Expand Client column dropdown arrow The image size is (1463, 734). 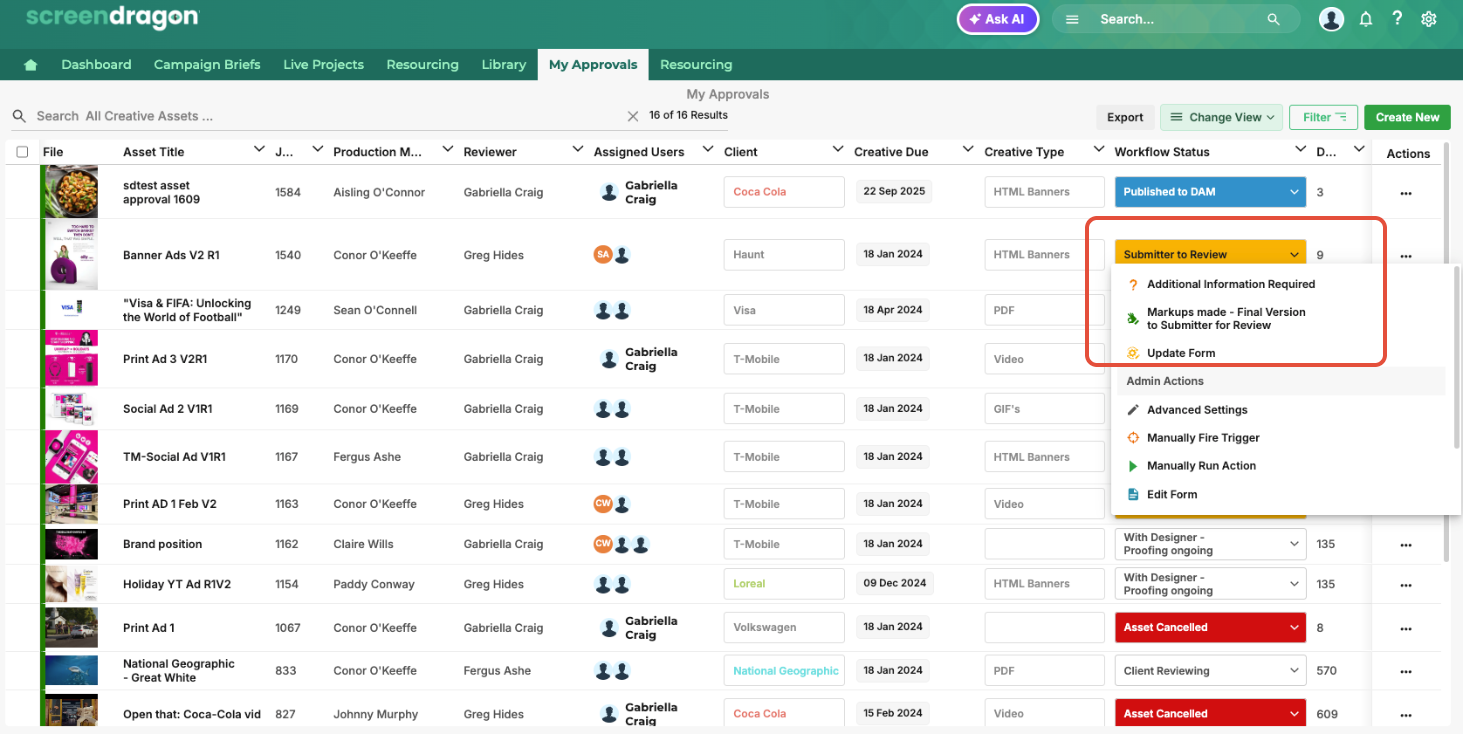[837, 150]
